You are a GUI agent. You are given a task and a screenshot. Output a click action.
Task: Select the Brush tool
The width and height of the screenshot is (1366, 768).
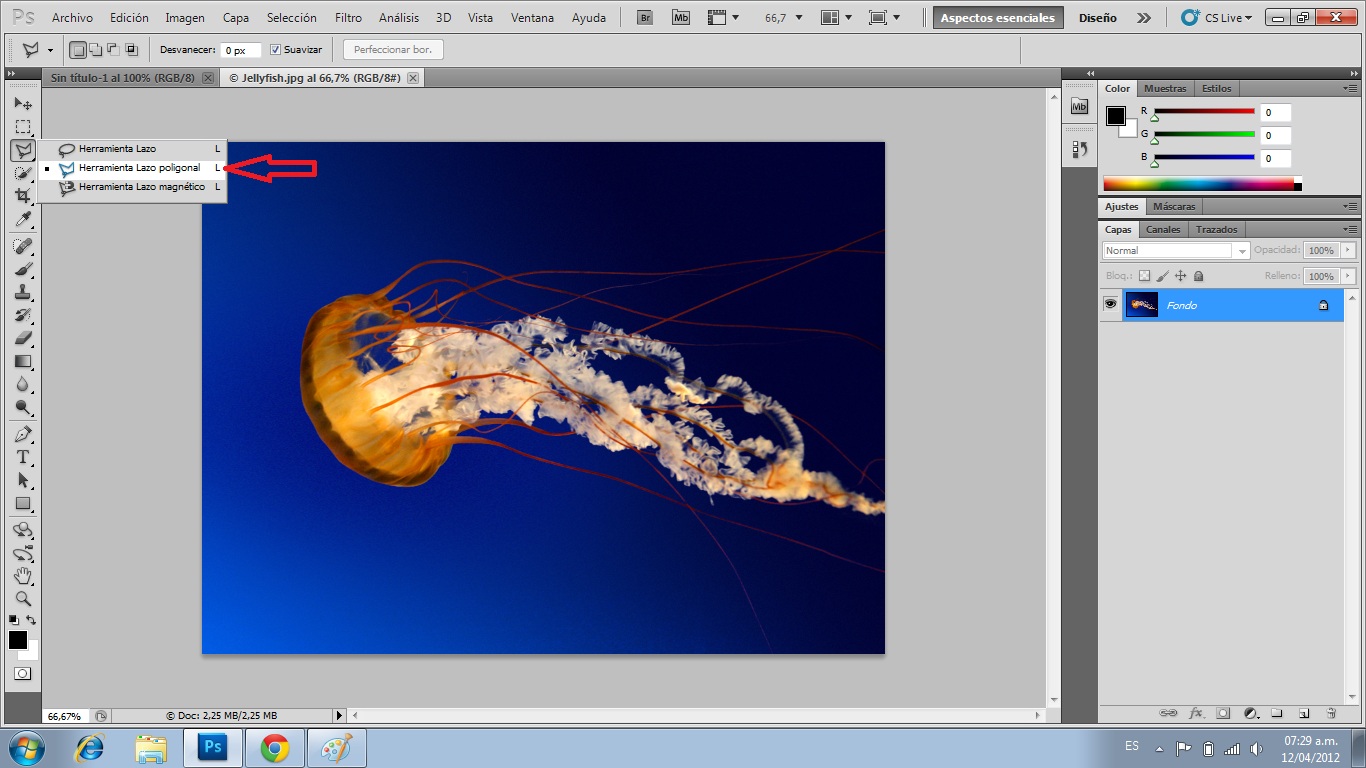coord(22,269)
